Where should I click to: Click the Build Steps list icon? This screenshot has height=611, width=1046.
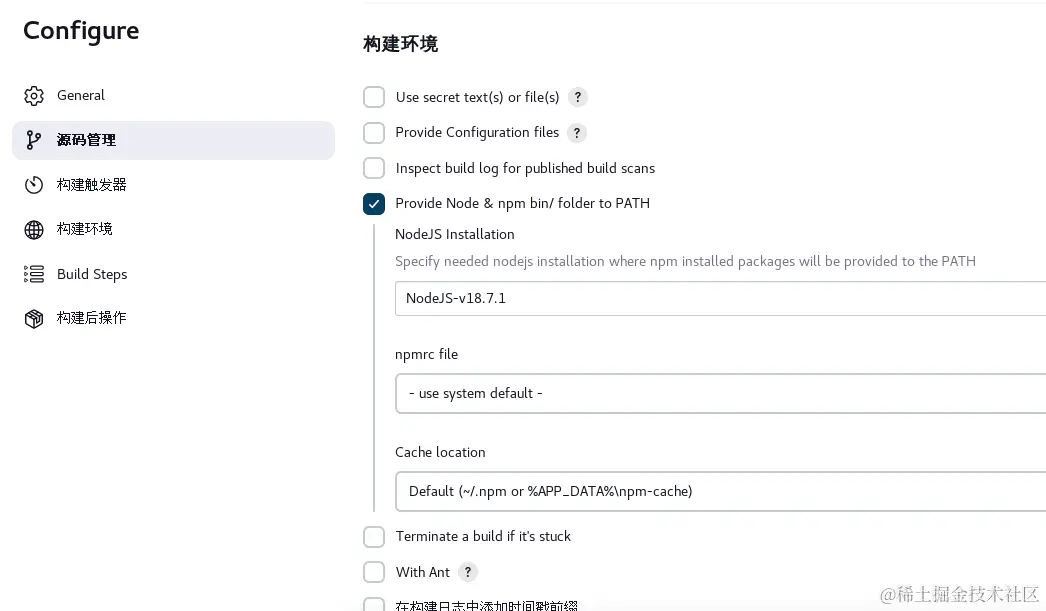(x=34, y=274)
